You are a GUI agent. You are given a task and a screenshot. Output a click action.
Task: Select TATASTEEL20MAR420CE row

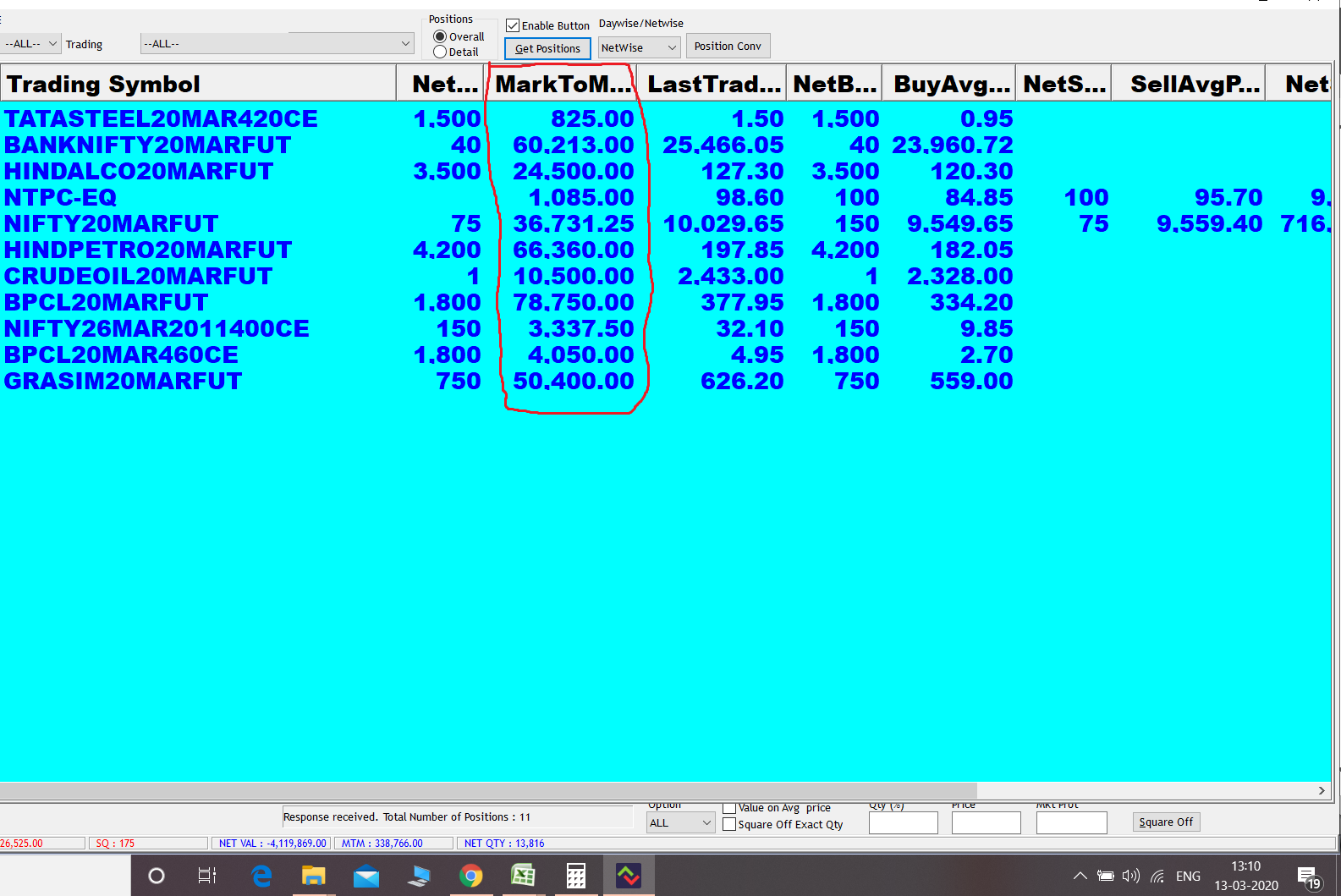point(665,118)
